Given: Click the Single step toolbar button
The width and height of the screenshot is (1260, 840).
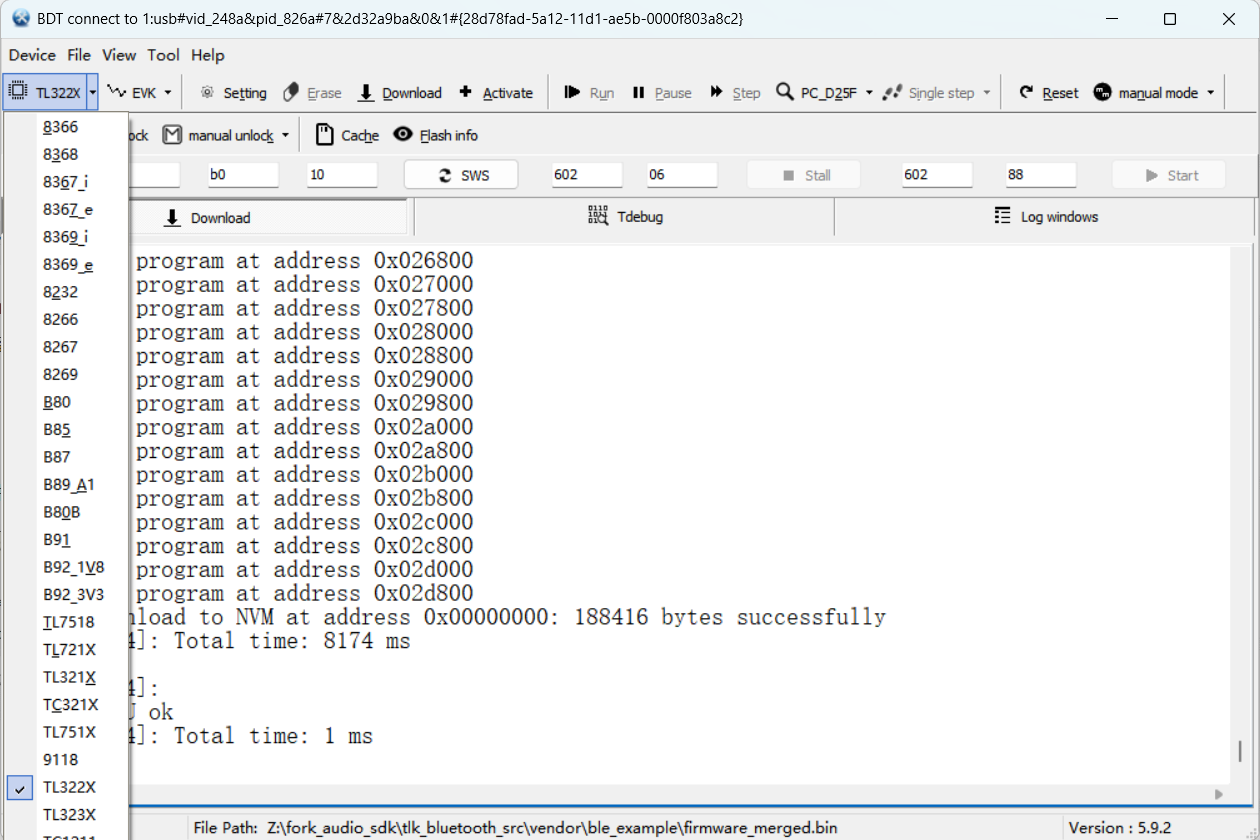Looking at the screenshot, I should tap(928, 92).
